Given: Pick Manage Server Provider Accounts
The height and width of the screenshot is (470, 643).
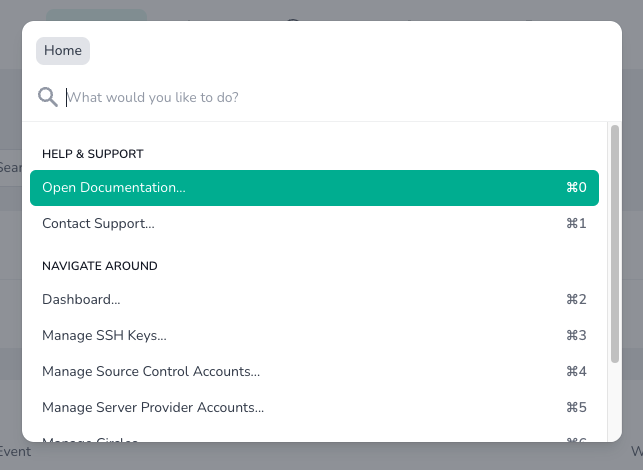Looking at the screenshot, I should [153, 408].
